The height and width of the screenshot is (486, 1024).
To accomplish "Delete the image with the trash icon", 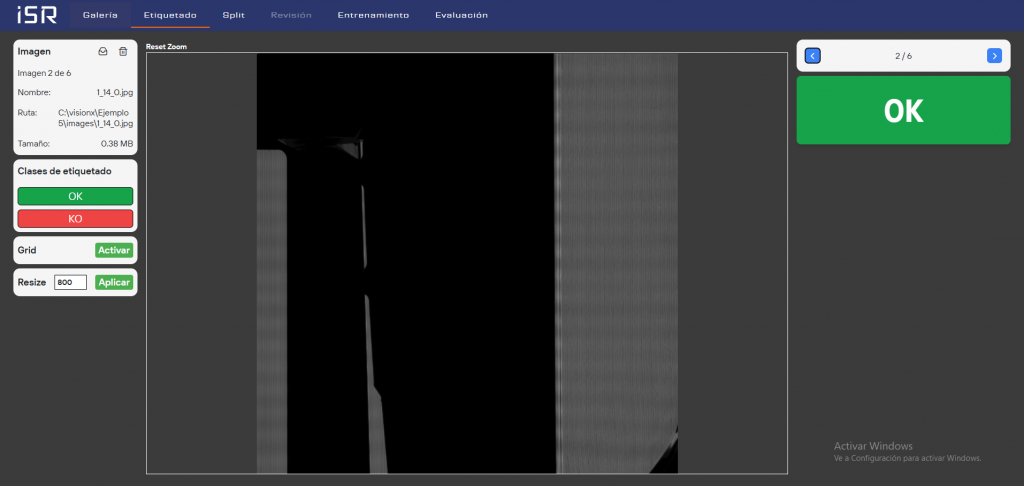I will pyautogui.click(x=123, y=51).
